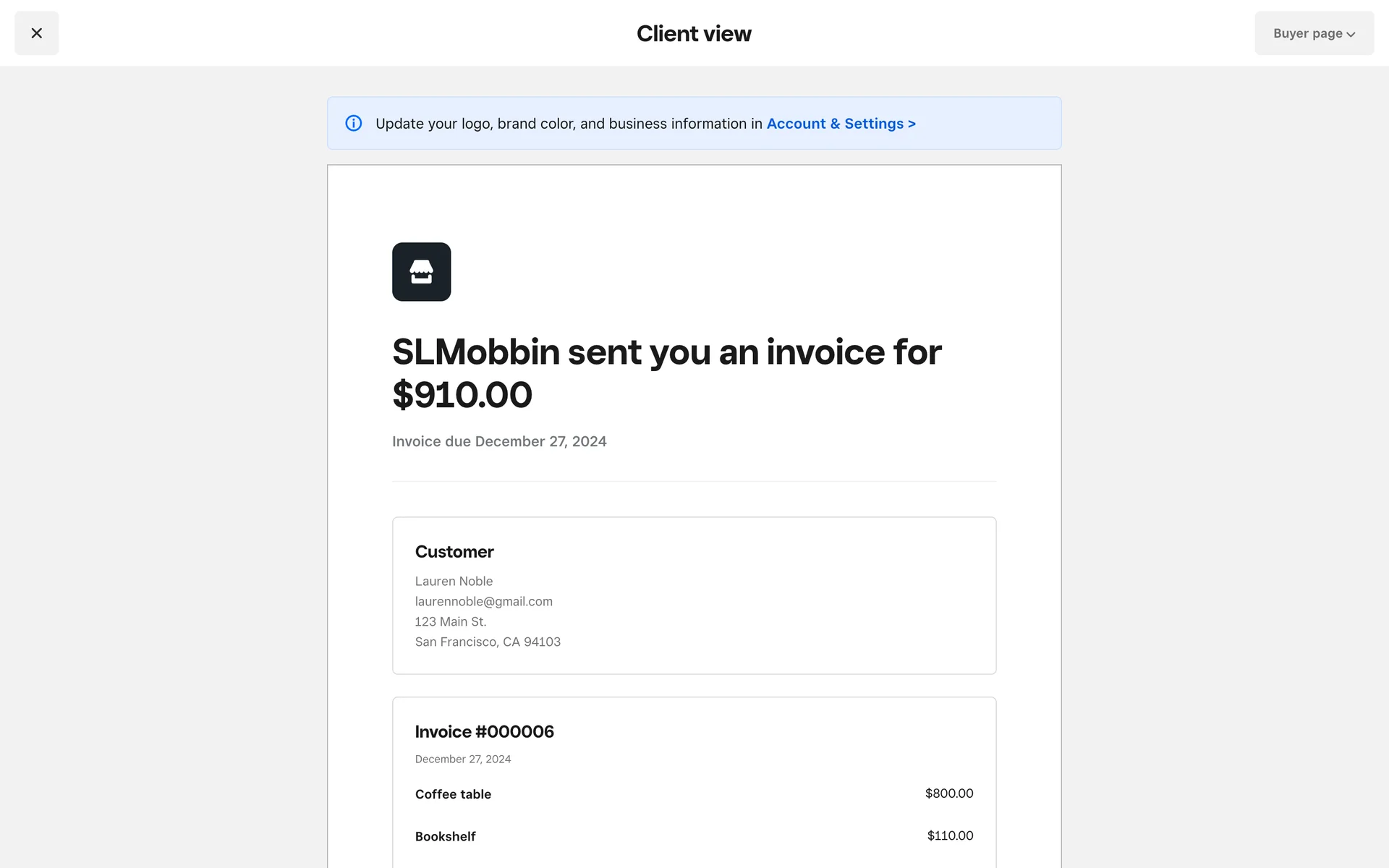Screen dimensions: 1389x868
Task: Click the Customer section heading
Action: click(x=454, y=552)
